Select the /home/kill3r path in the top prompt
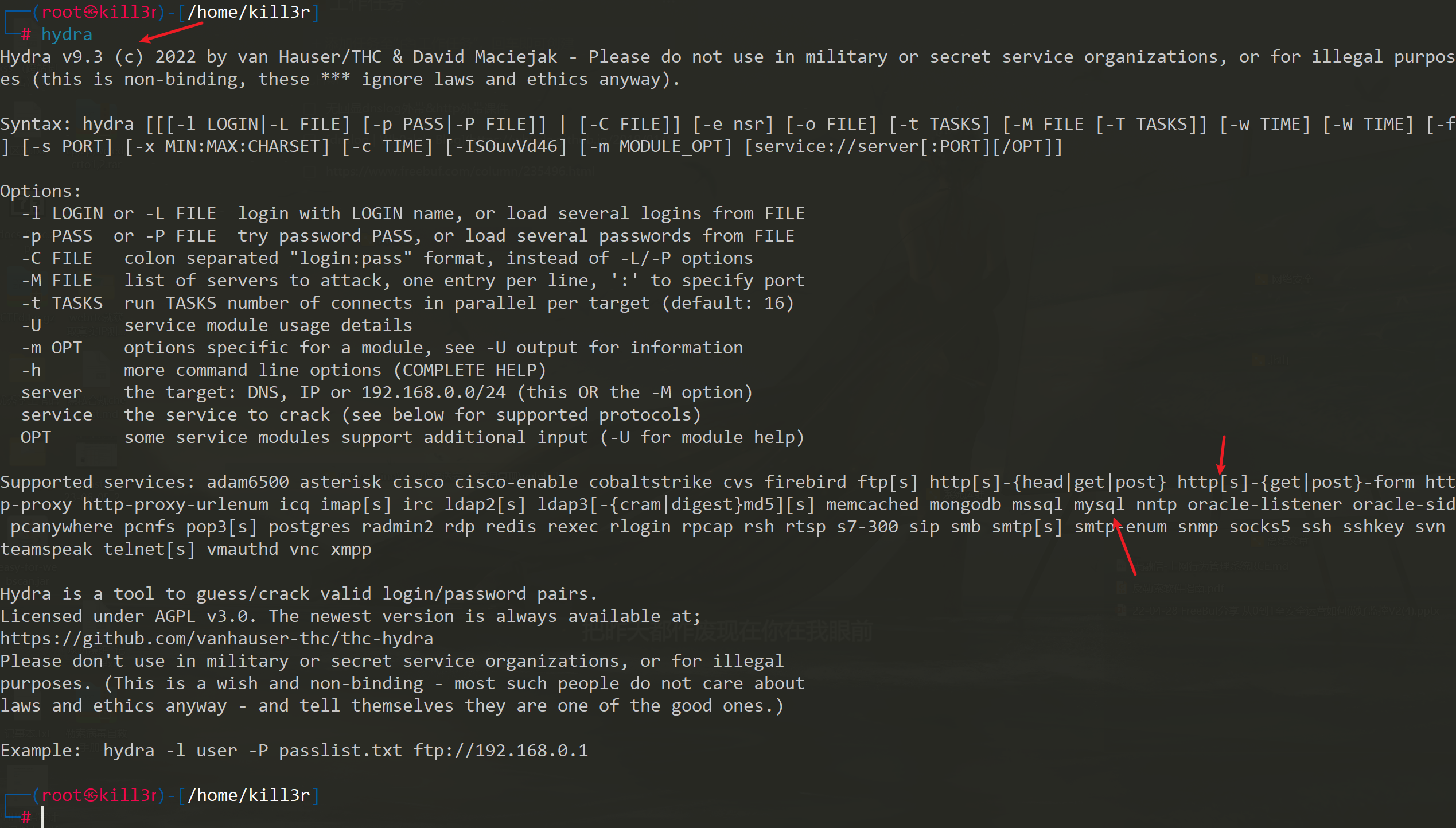1456x828 pixels. click(x=249, y=12)
